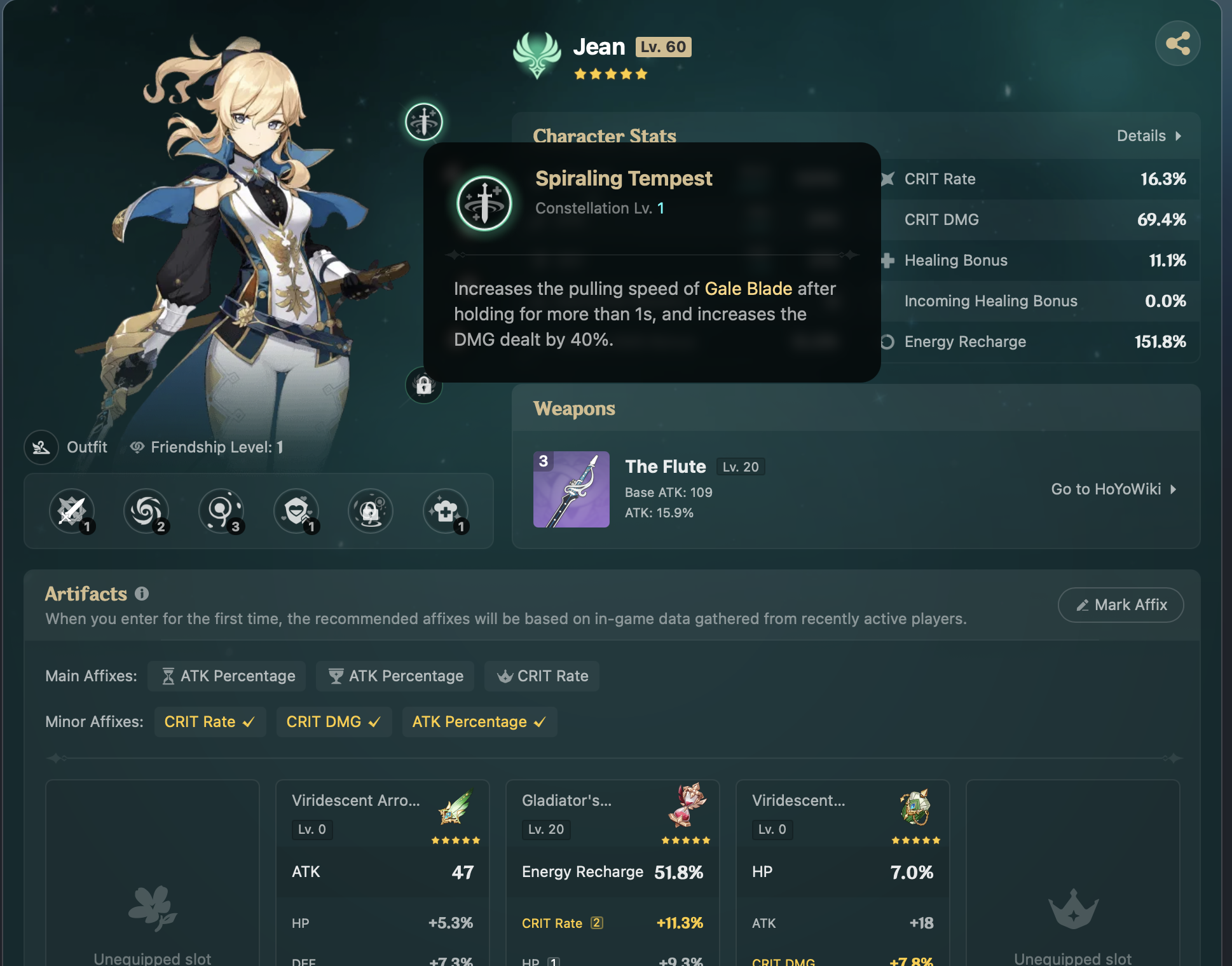Screen dimensions: 1232x966
Task: Select the unequipped flower artifact slot
Action: click(x=153, y=873)
